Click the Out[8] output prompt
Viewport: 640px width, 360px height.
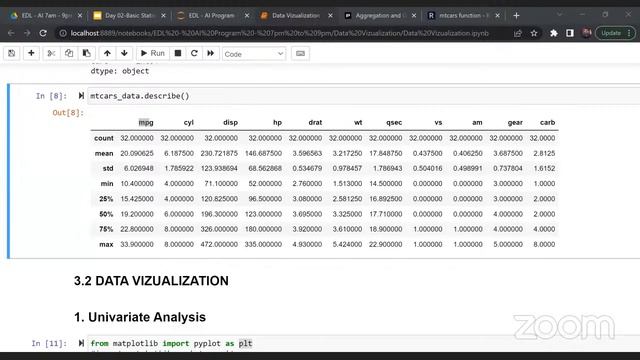[x=68, y=113]
